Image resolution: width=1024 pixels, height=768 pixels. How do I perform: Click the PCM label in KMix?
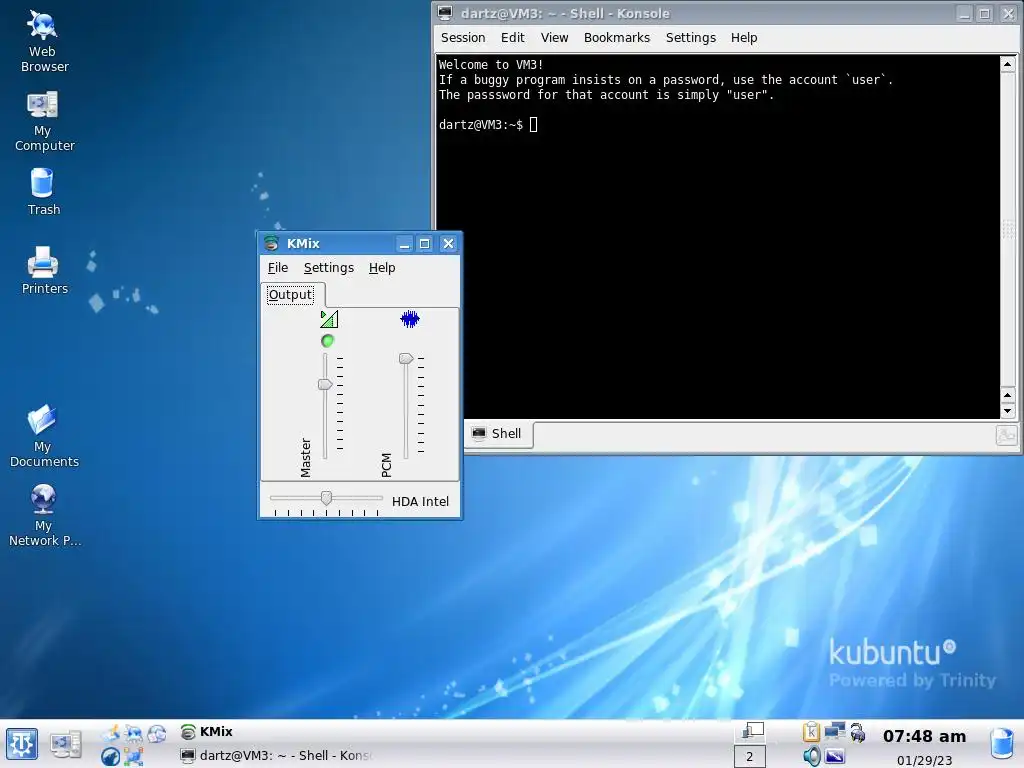click(x=386, y=465)
